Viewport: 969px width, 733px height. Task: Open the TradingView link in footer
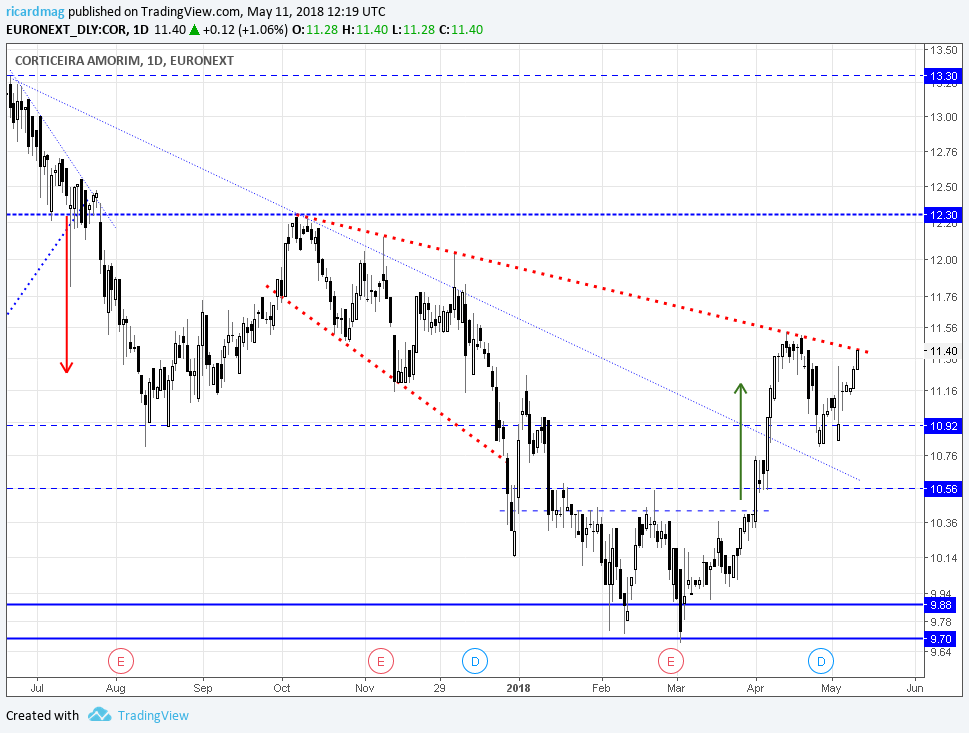click(153, 715)
